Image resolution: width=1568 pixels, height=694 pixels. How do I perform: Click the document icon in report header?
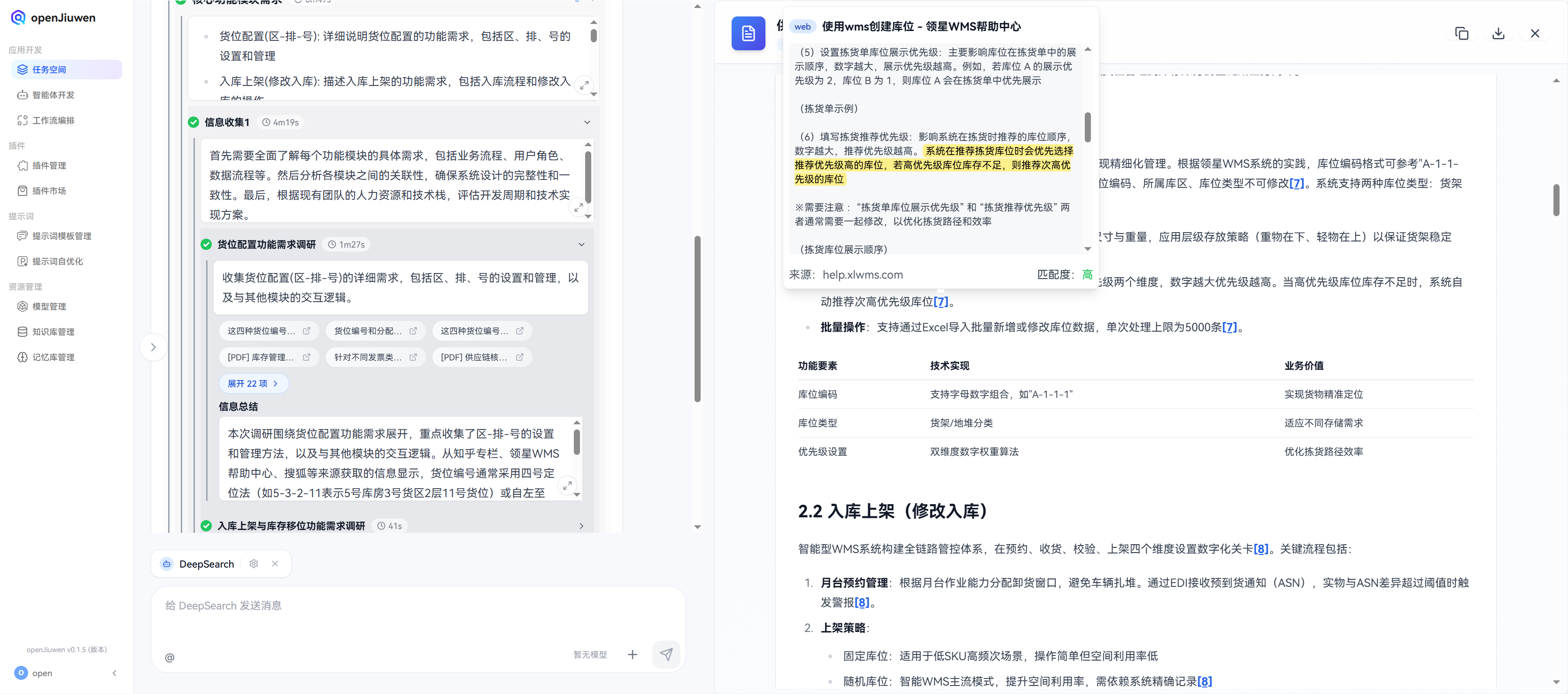click(748, 33)
